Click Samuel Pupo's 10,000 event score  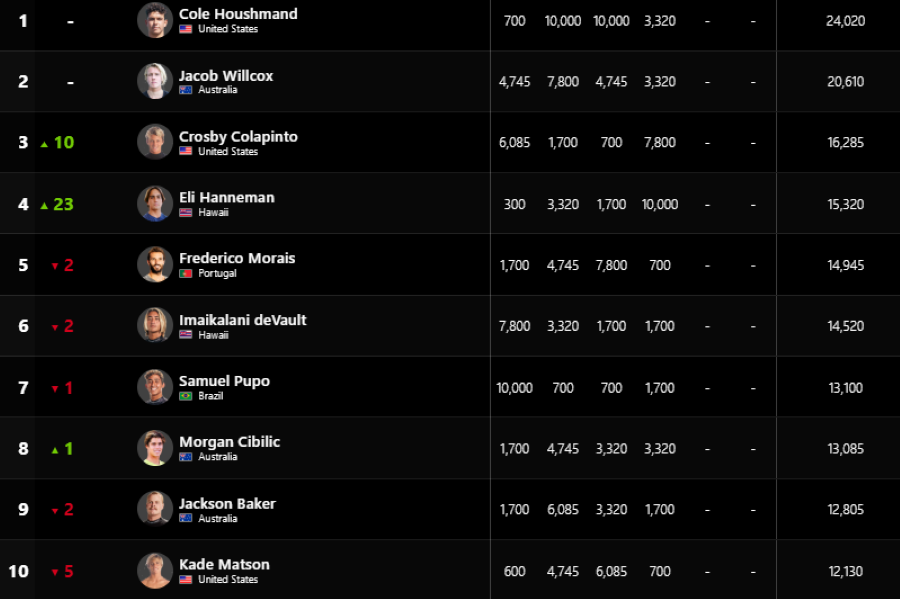coord(514,388)
